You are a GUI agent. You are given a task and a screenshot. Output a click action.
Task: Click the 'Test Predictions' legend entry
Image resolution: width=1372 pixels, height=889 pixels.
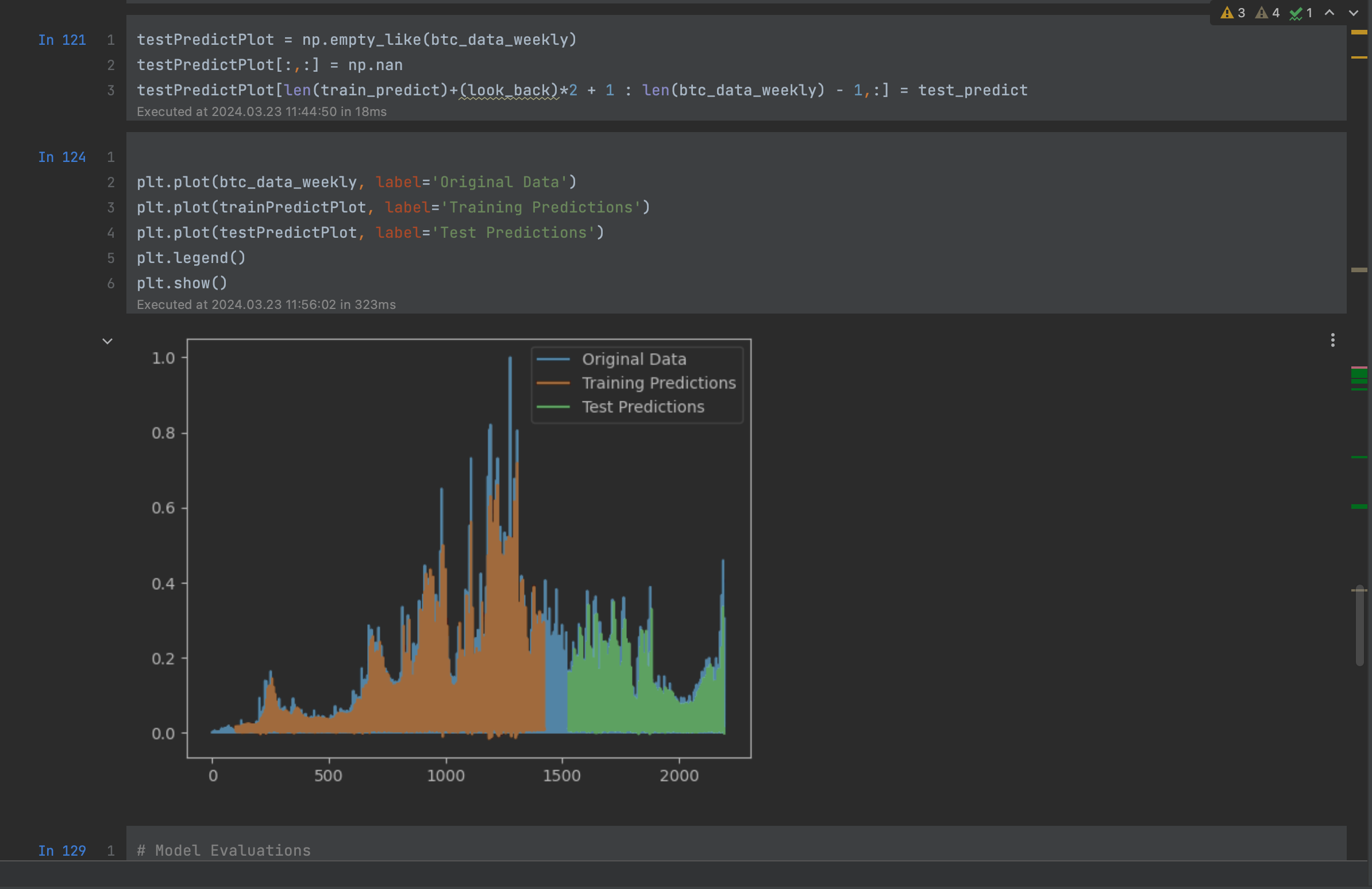click(642, 407)
